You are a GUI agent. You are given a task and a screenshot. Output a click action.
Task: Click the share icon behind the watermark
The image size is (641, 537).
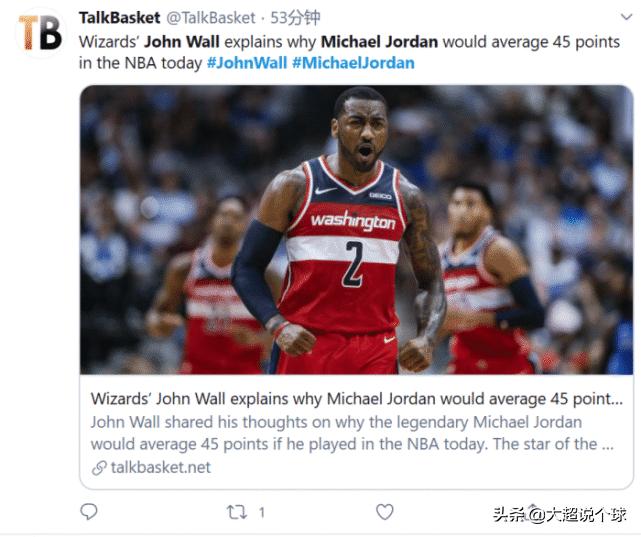coord(532,511)
